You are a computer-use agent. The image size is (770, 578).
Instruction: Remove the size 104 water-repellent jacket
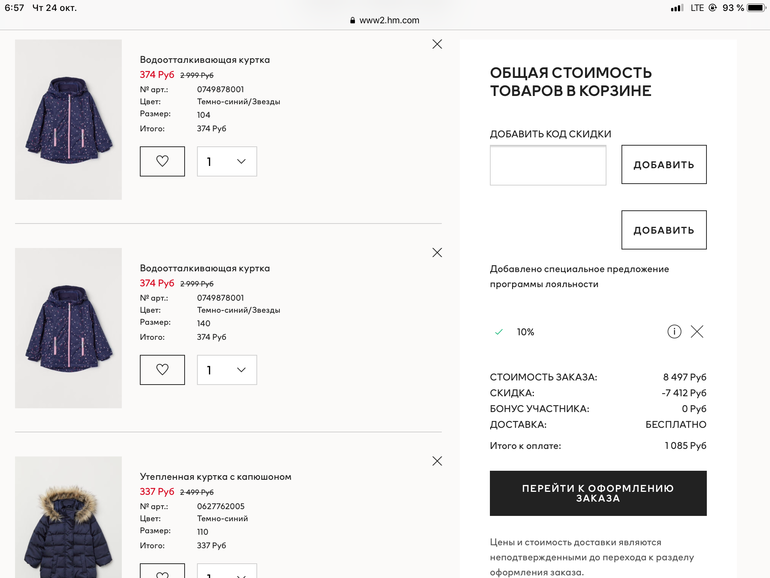tap(437, 44)
